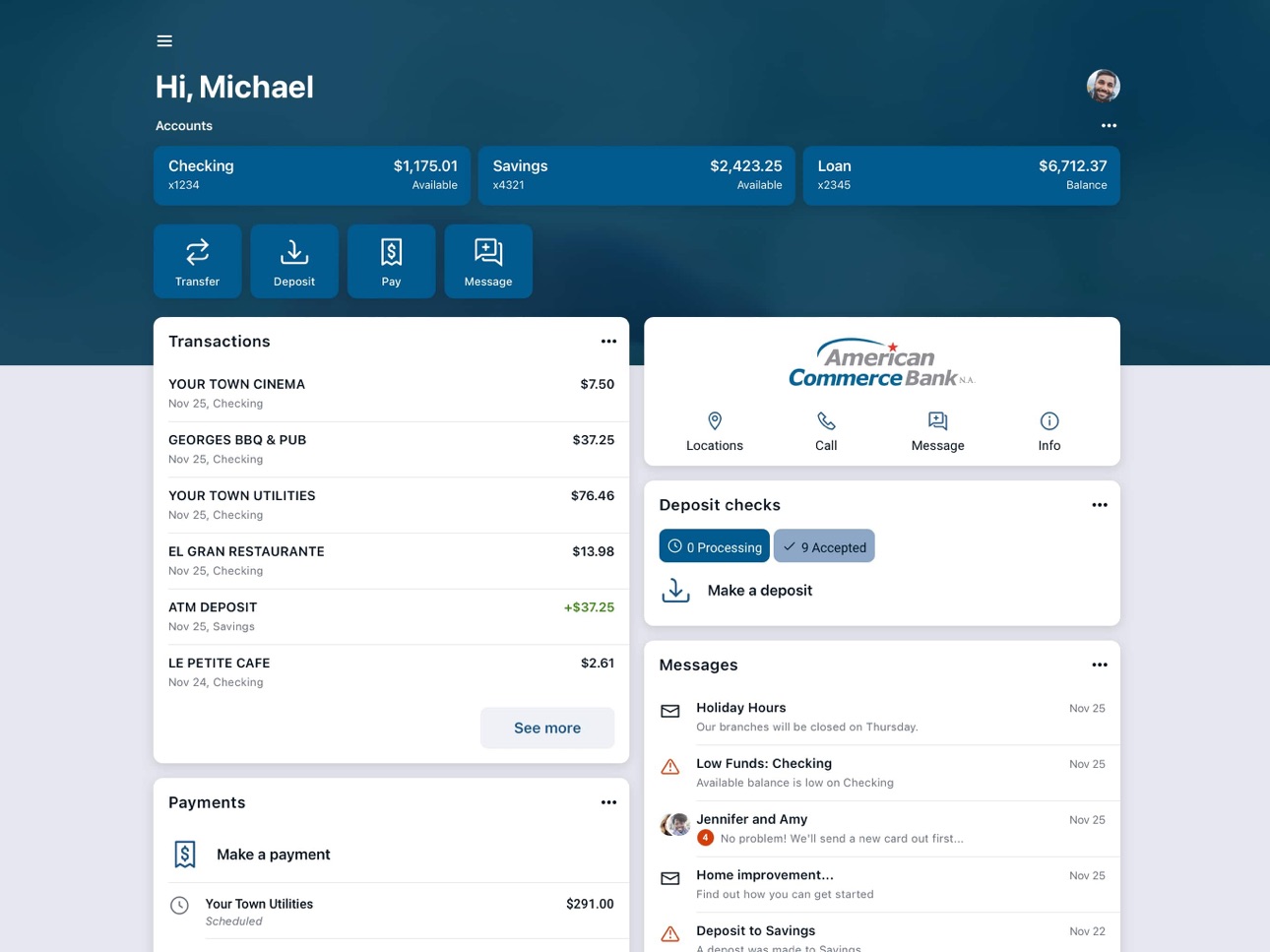The height and width of the screenshot is (952, 1270).
Task: Open EL GRAN RESTAURANTE transaction
Action: (x=391, y=561)
